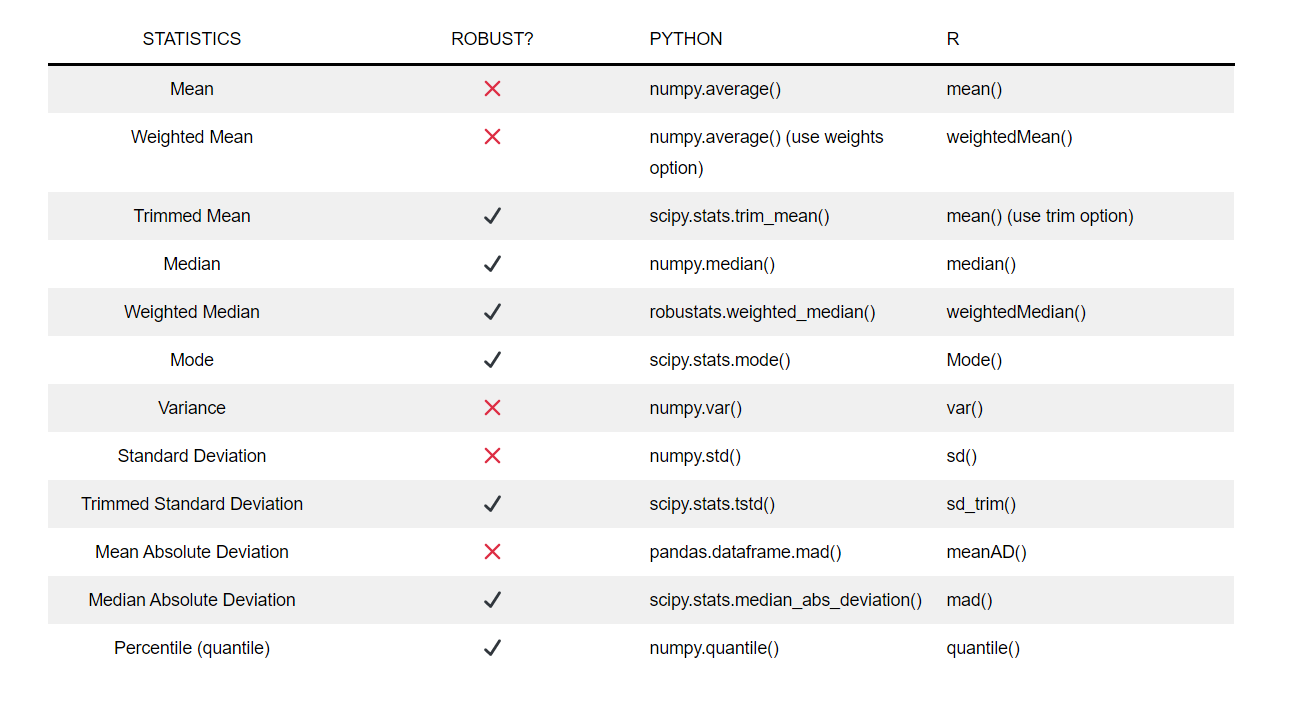This screenshot has height=703, width=1298.
Task: Click the checkmark next to Mode
Action: [x=492, y=359]
